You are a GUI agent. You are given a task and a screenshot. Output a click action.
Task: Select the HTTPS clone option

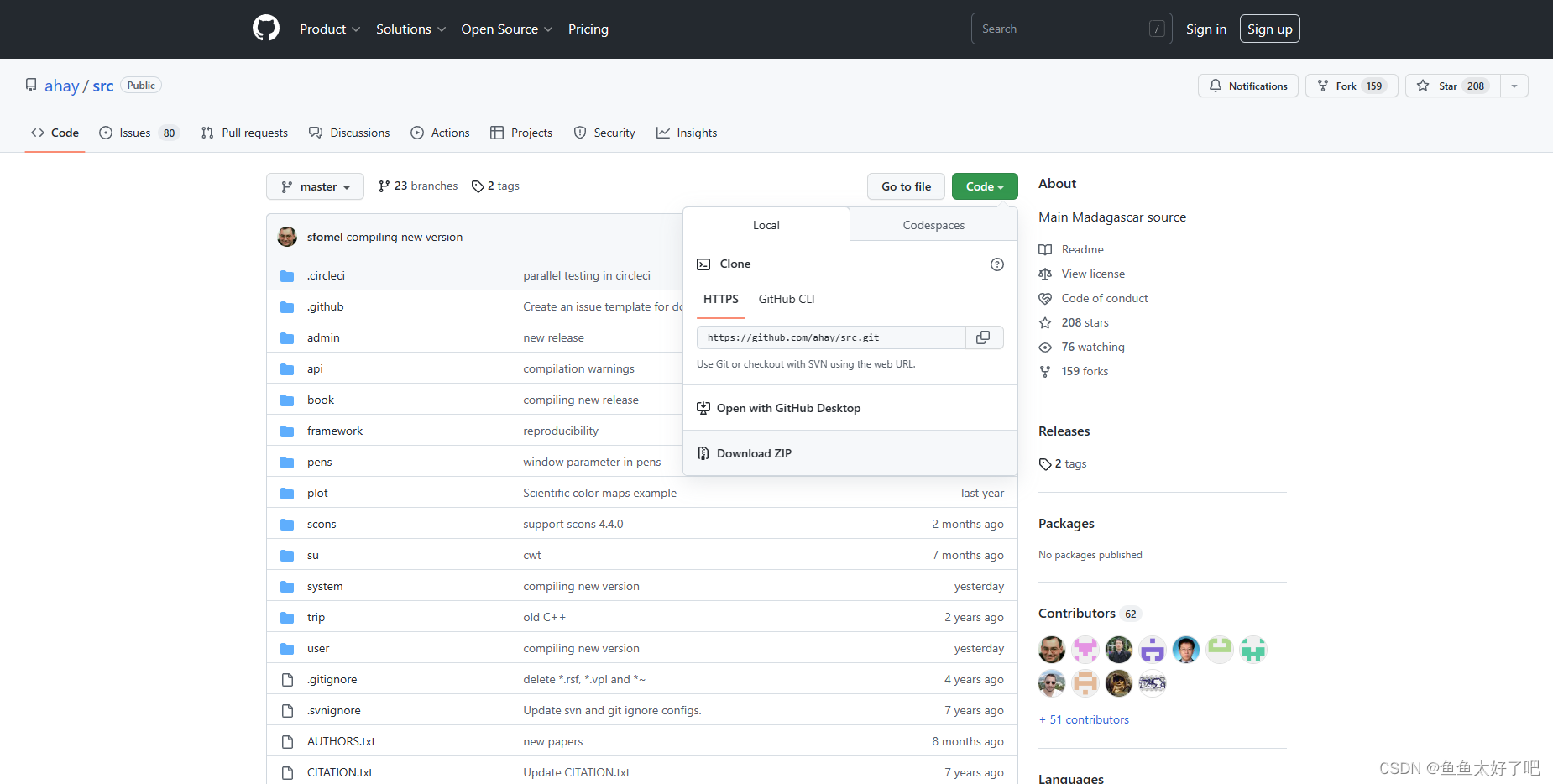click(x=721, y=299)
